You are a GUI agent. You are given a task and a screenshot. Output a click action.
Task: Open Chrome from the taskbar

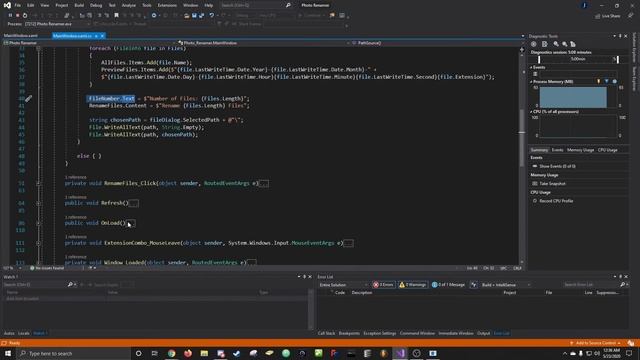171,353
